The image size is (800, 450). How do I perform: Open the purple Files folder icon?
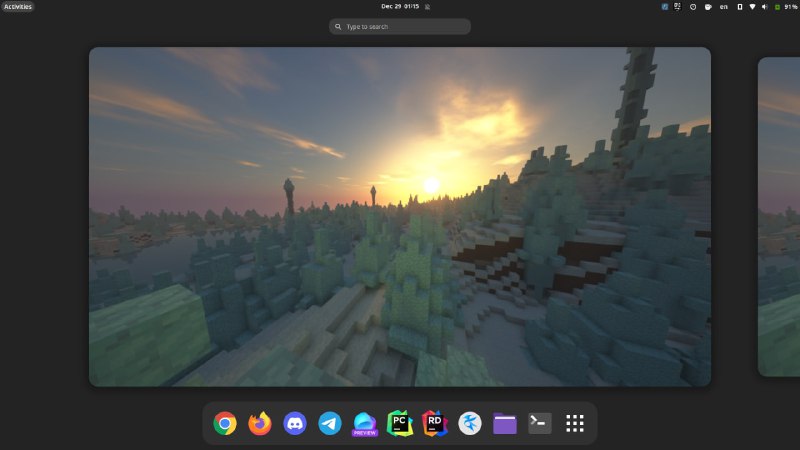[x=505, y=424]
